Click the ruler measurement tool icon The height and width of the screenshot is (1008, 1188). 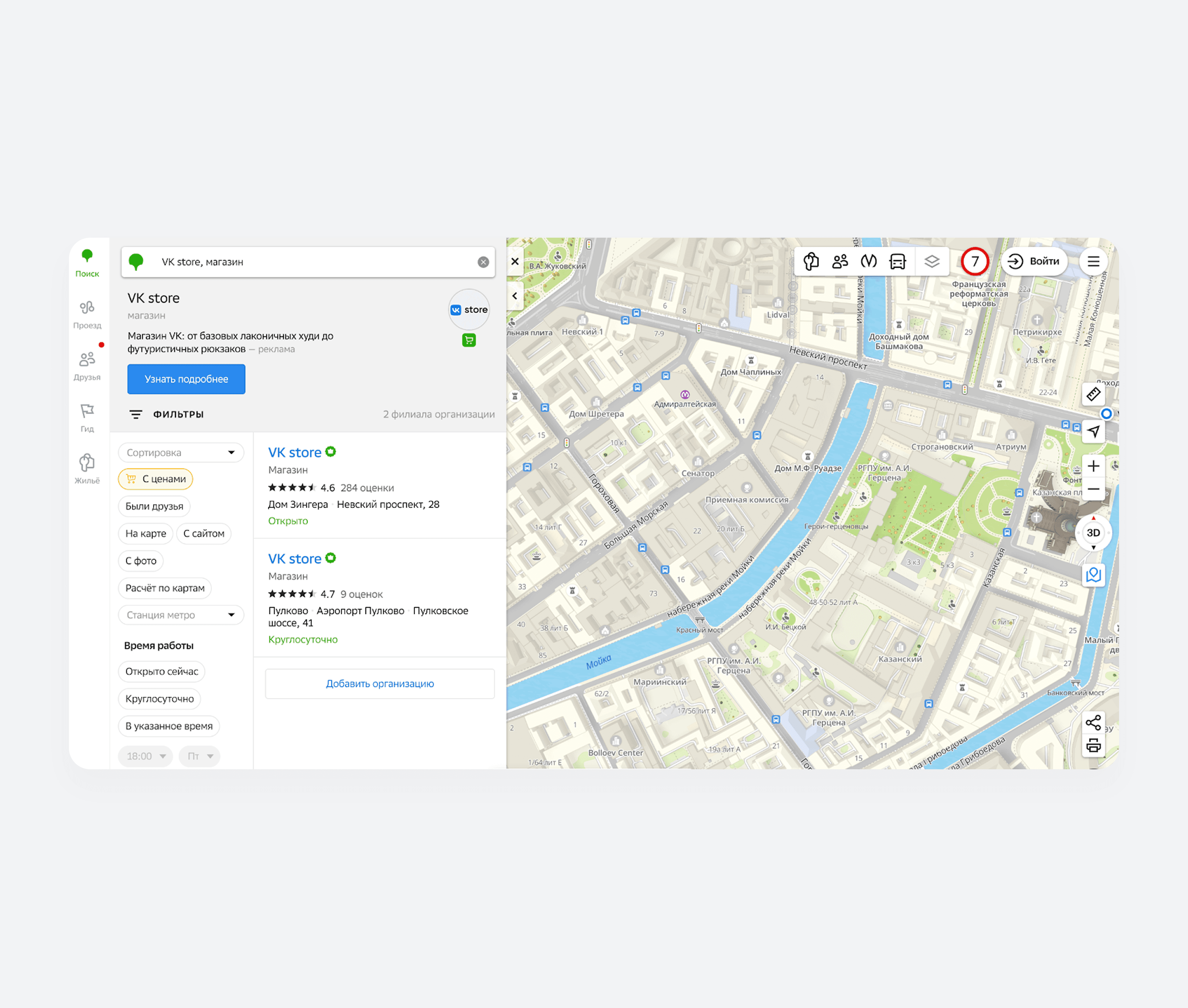pyautogui.click(x=1093, y=394)
